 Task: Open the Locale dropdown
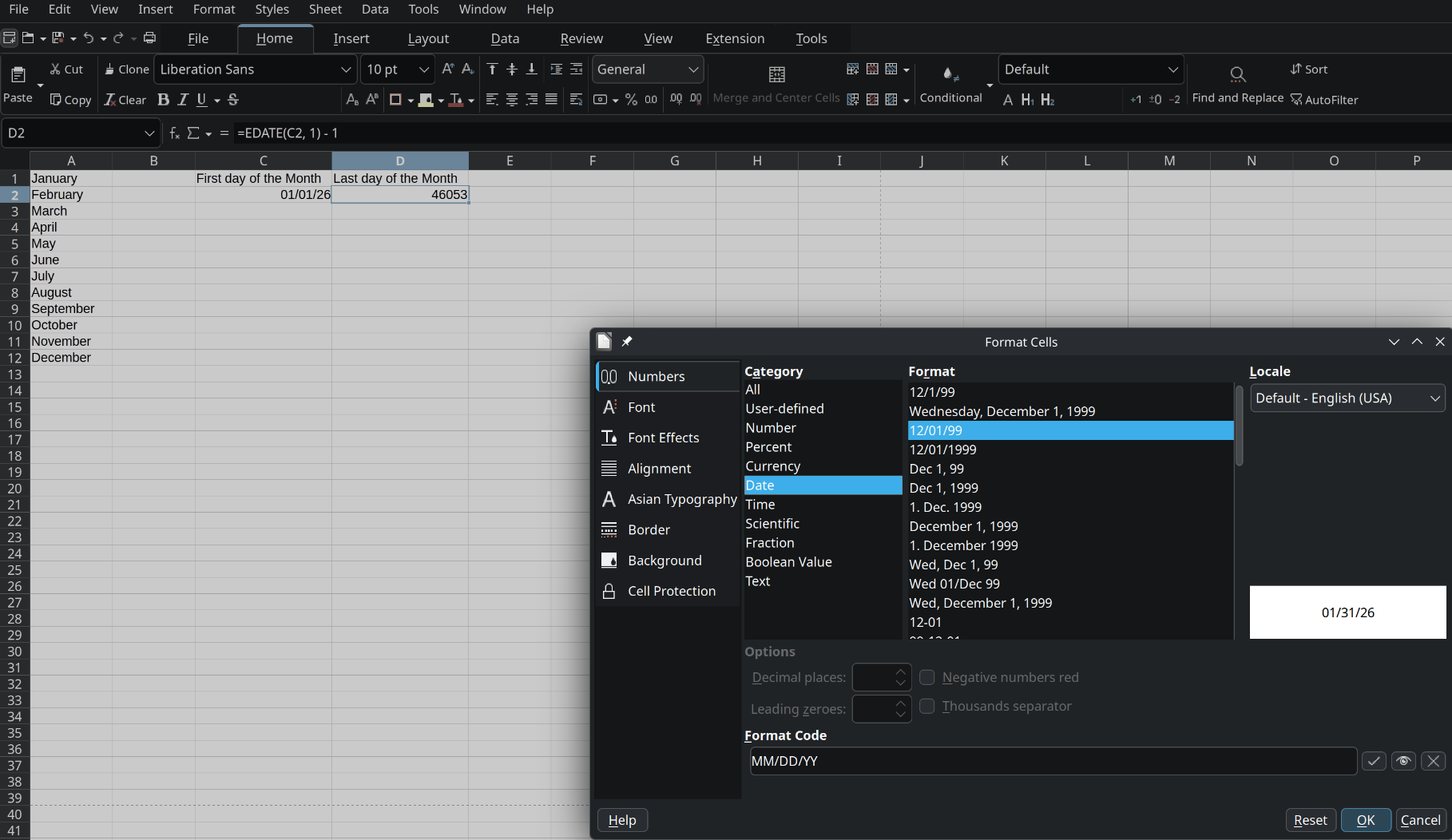coord(1347,398)
